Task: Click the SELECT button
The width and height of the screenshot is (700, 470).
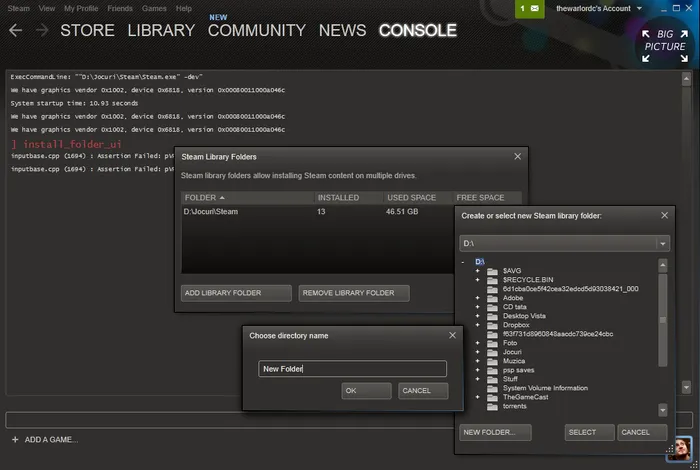Action: 590,433
